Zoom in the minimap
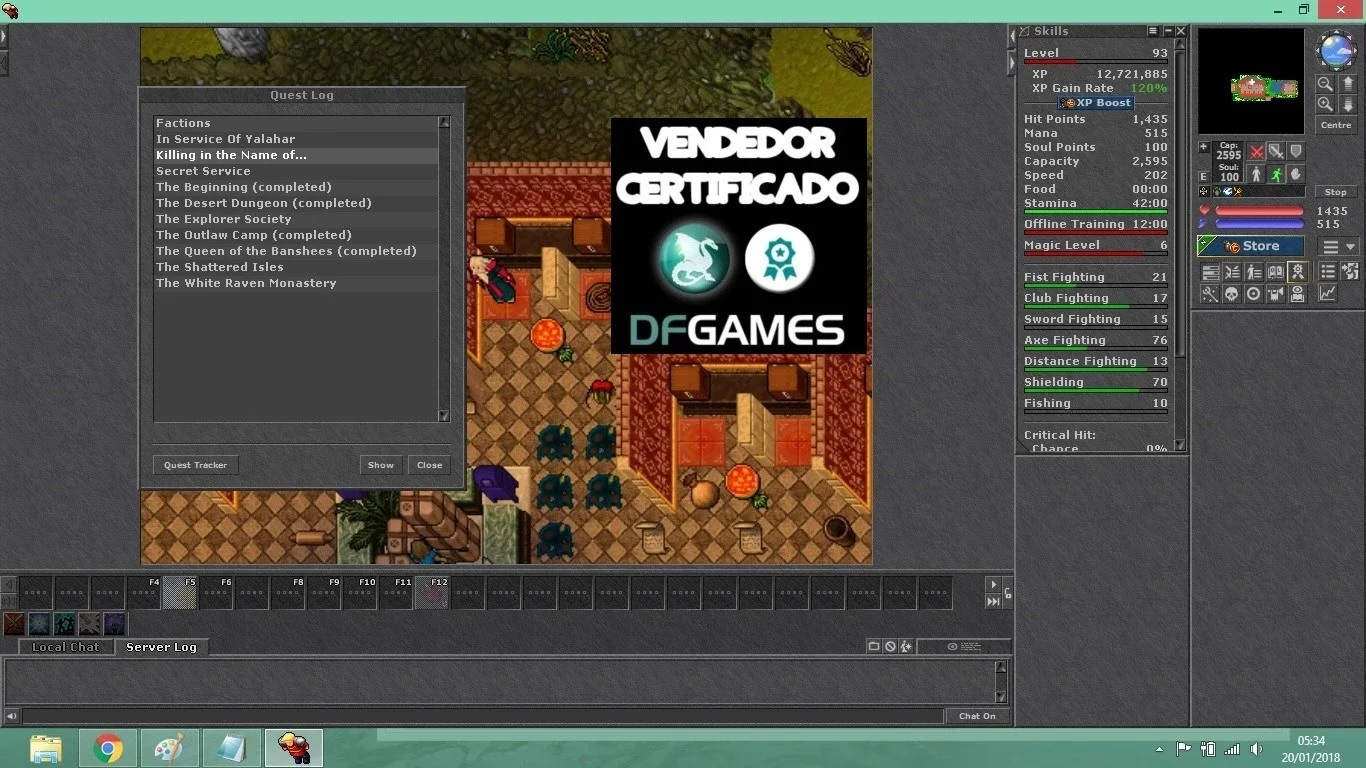 click(x=1325, y=104)
